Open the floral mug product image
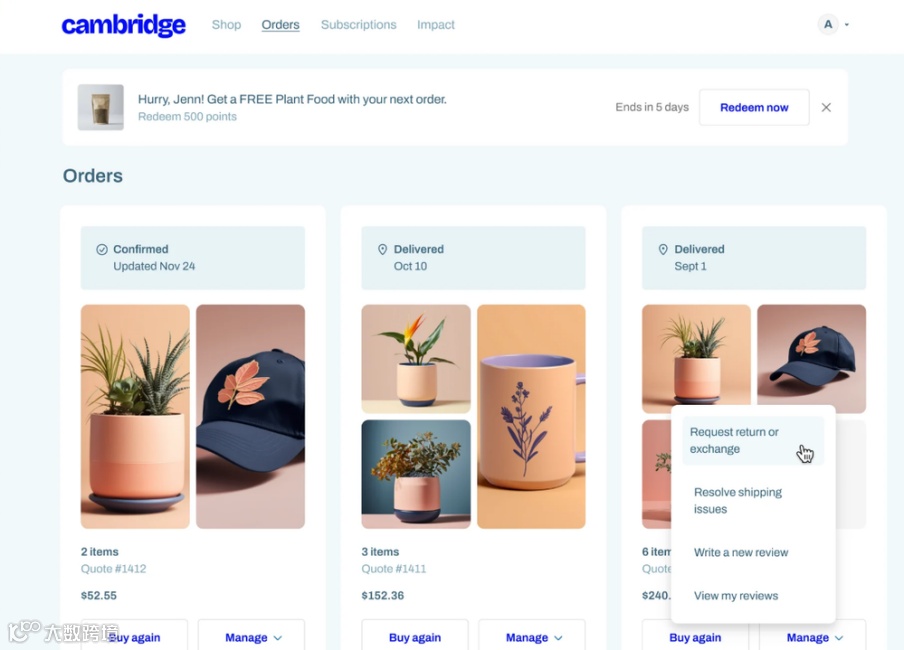904x650 pixels. pos(531,416)
